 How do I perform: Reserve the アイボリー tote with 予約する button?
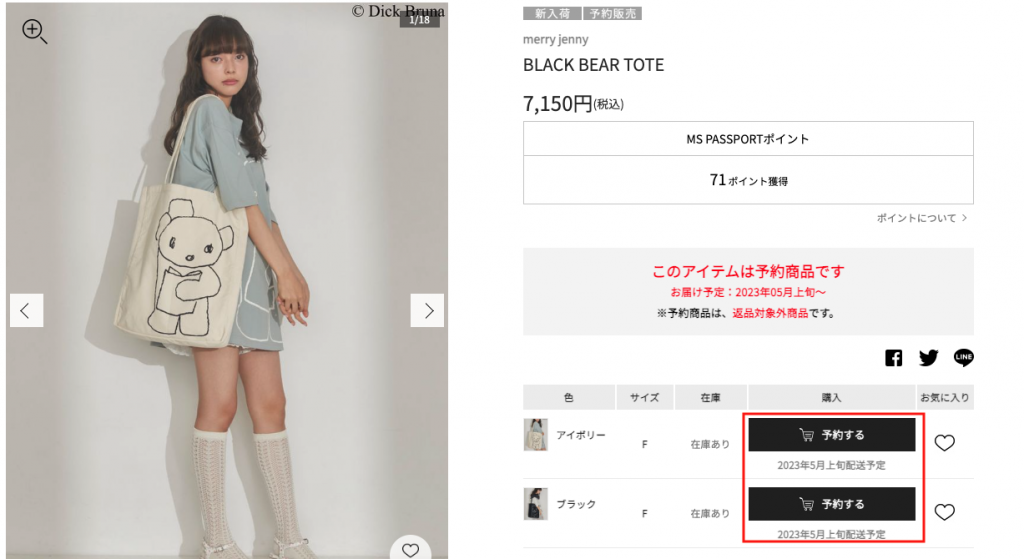click(831, 435)
